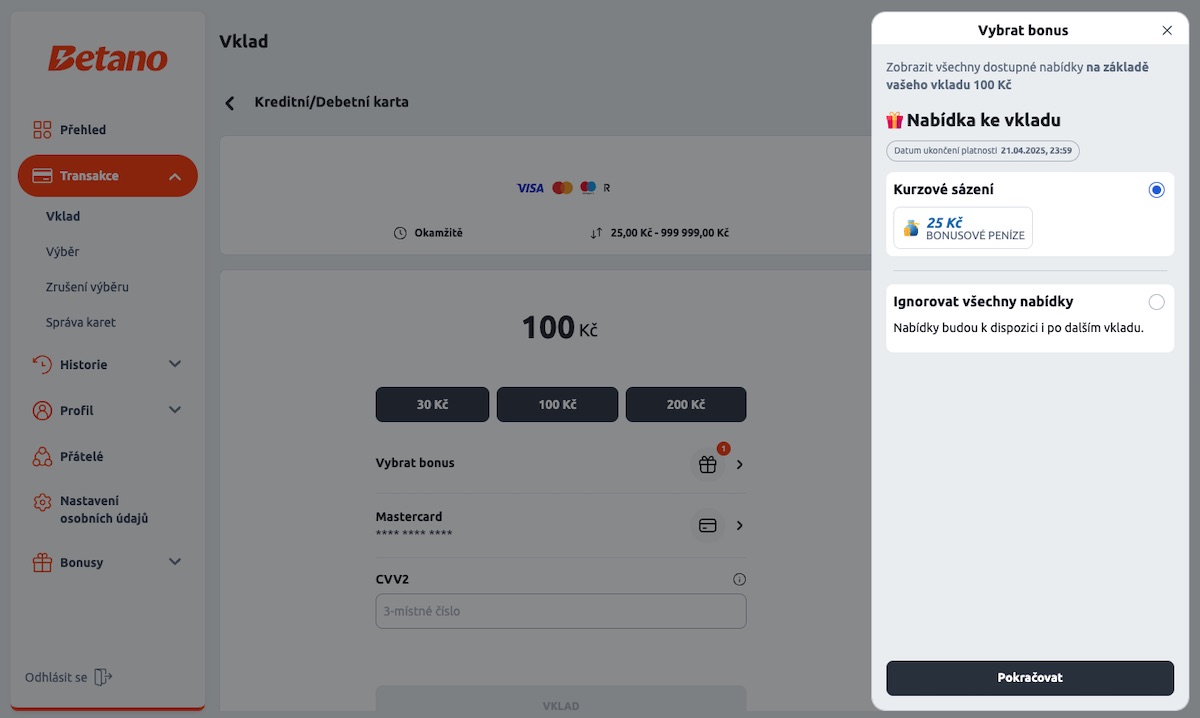Click the card icon in Mastercard row
The image size is (1200, 718).
click(708, 526)
